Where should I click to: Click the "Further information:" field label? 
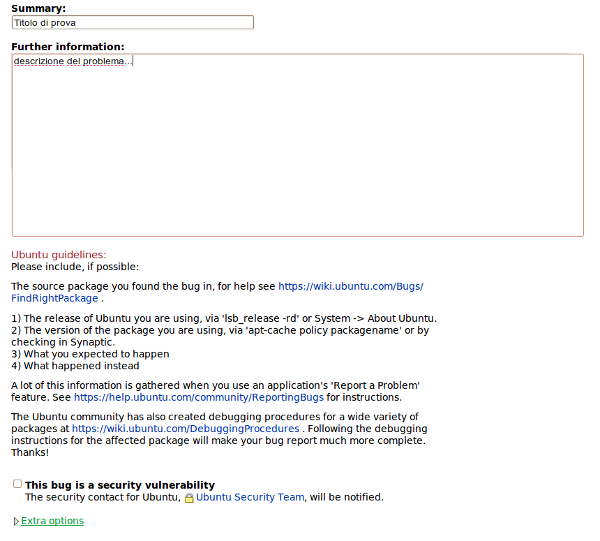point(68,46)
